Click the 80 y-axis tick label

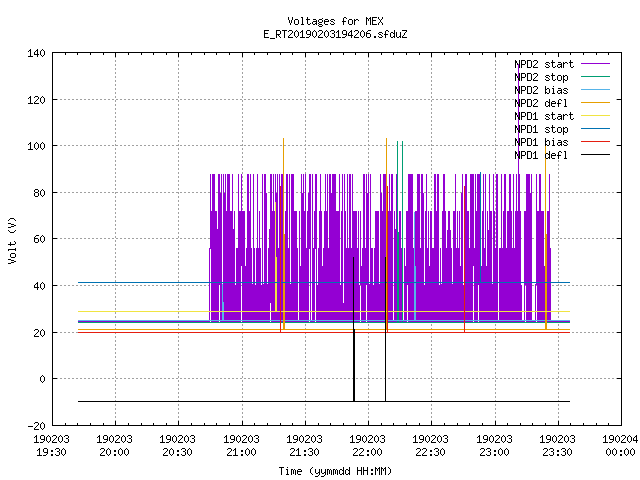pyautogui.click(x=39, y=193)
